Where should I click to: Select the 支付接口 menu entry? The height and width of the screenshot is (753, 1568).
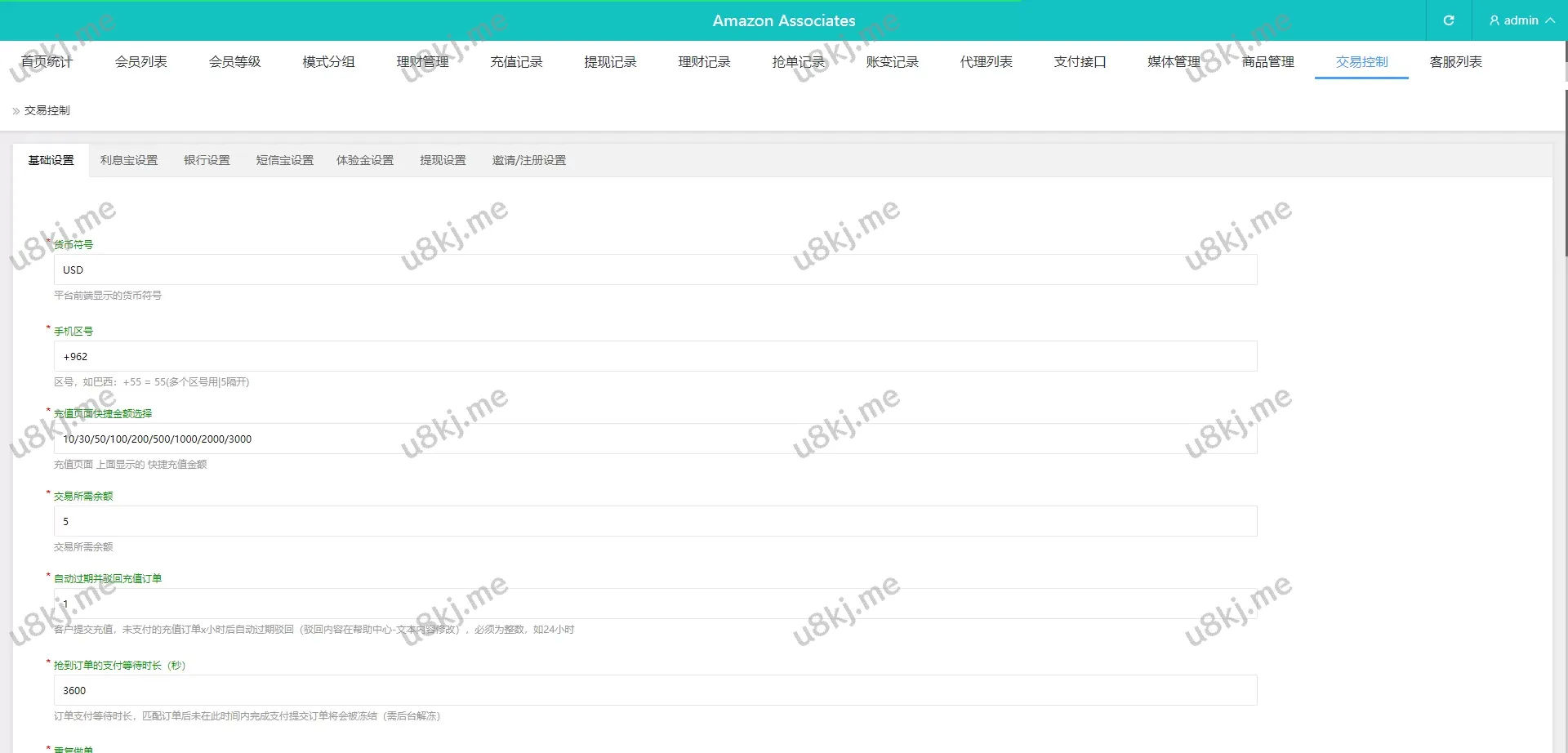coord(1080,62)
